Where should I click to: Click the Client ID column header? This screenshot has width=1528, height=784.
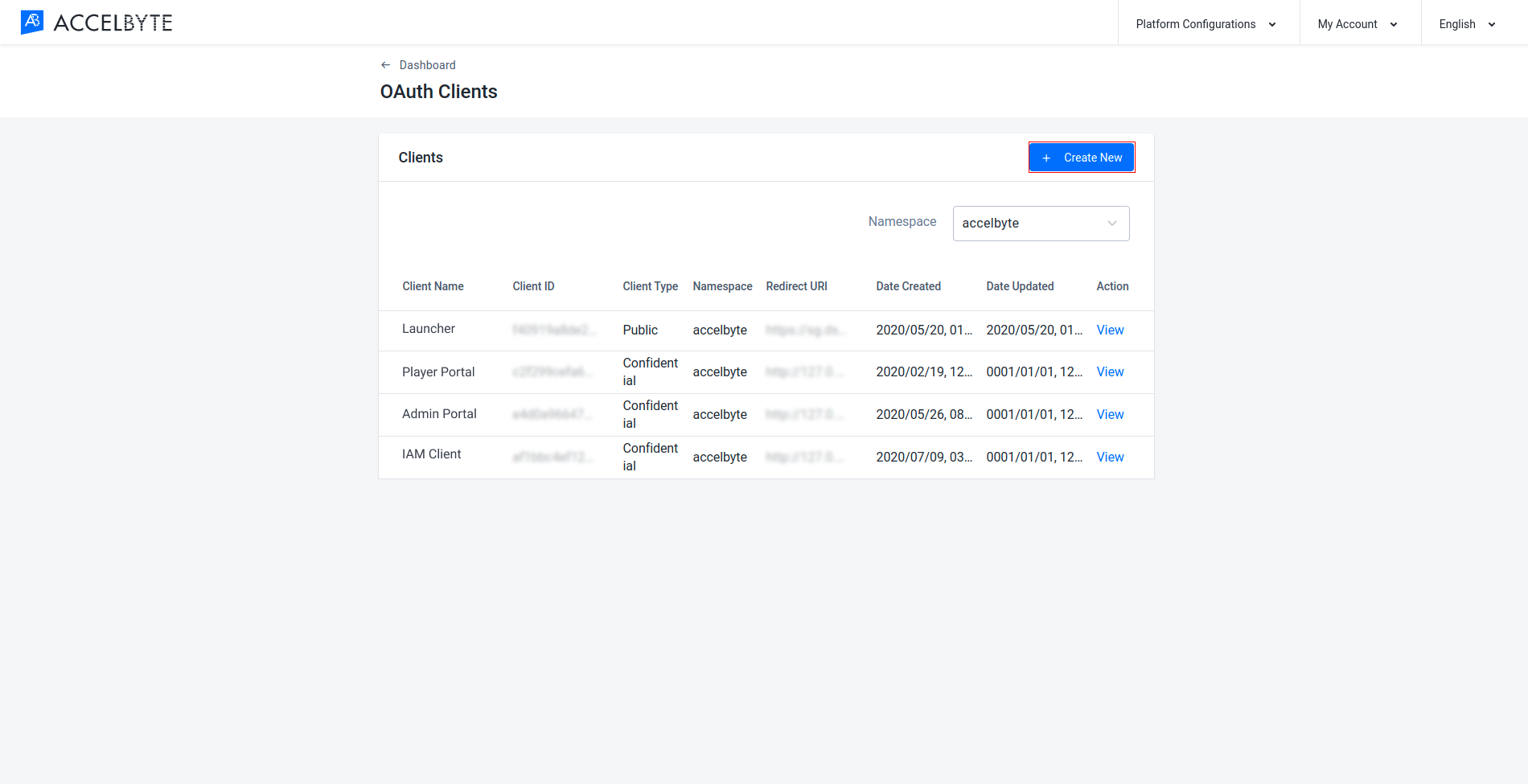coord(533,286)
